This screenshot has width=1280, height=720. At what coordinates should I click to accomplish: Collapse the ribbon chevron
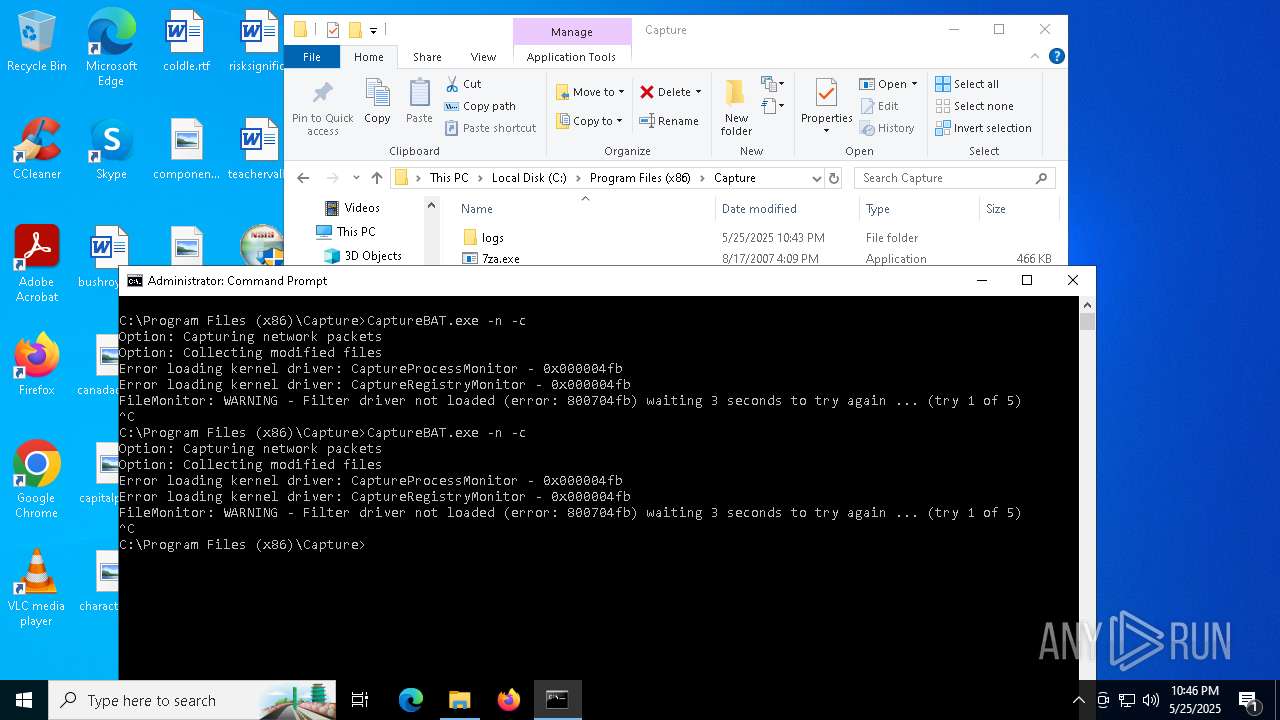[x=1036, y=57]
